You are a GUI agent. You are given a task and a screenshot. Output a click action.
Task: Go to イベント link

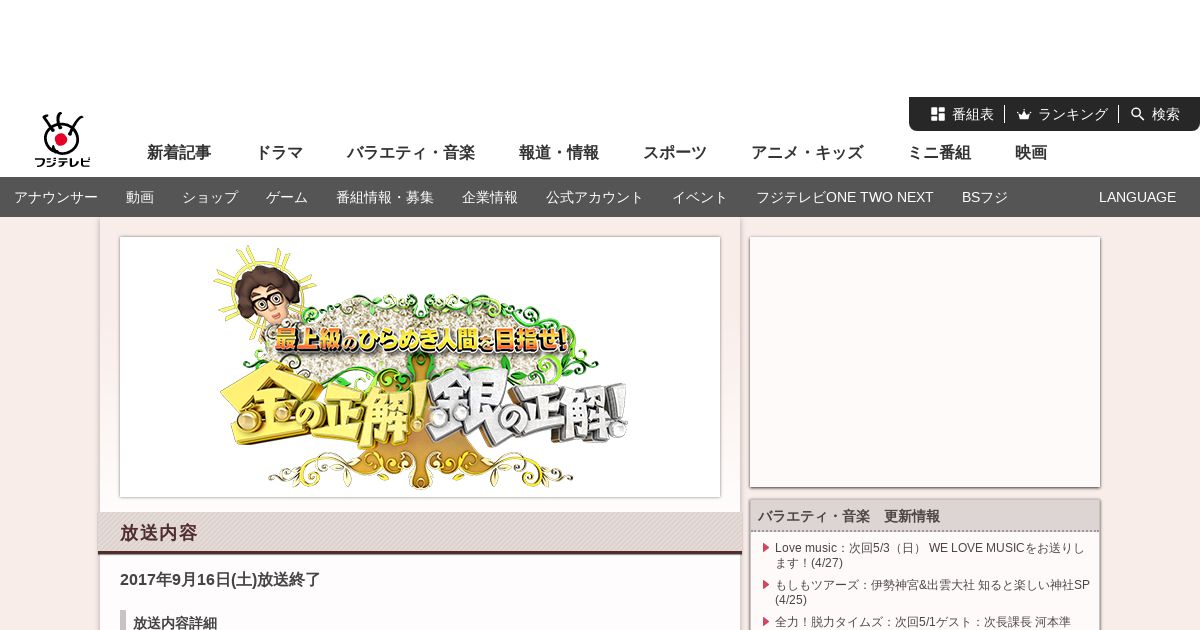[x=700, y=197]
